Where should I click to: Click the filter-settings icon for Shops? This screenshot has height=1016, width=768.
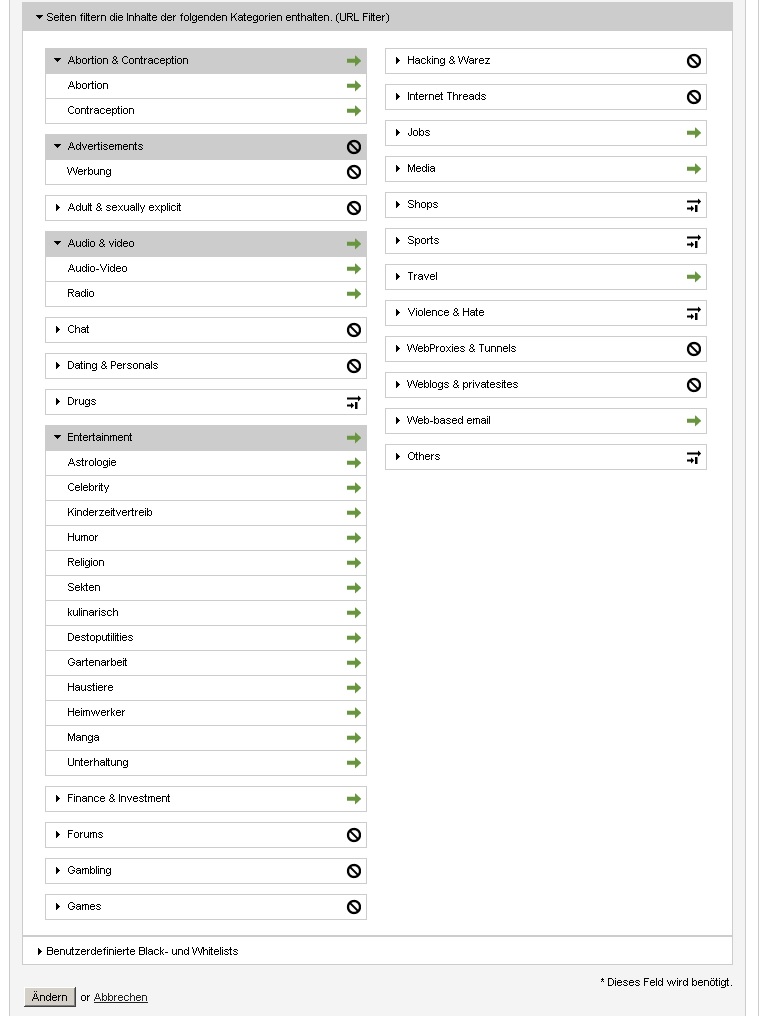(x=694, y=205)
